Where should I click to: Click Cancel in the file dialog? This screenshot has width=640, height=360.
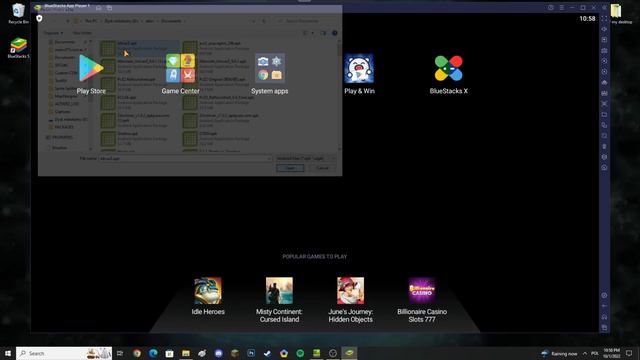click(x=322, y=168)
